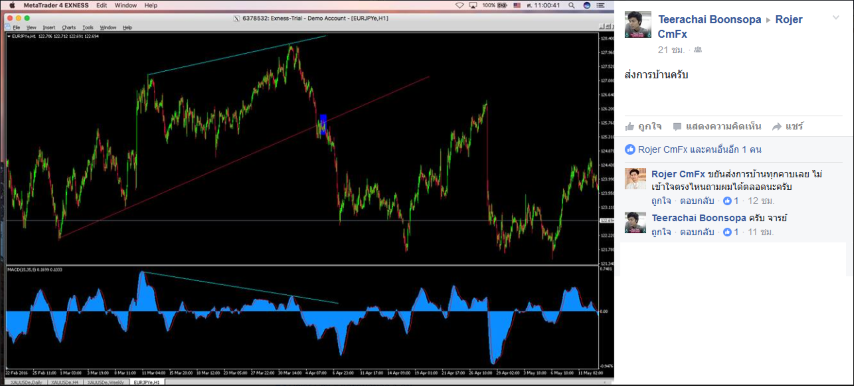The height and width of the screenshot is (386, 854).
Task: Open the macOS Window menu
Action: click(126, 5)
